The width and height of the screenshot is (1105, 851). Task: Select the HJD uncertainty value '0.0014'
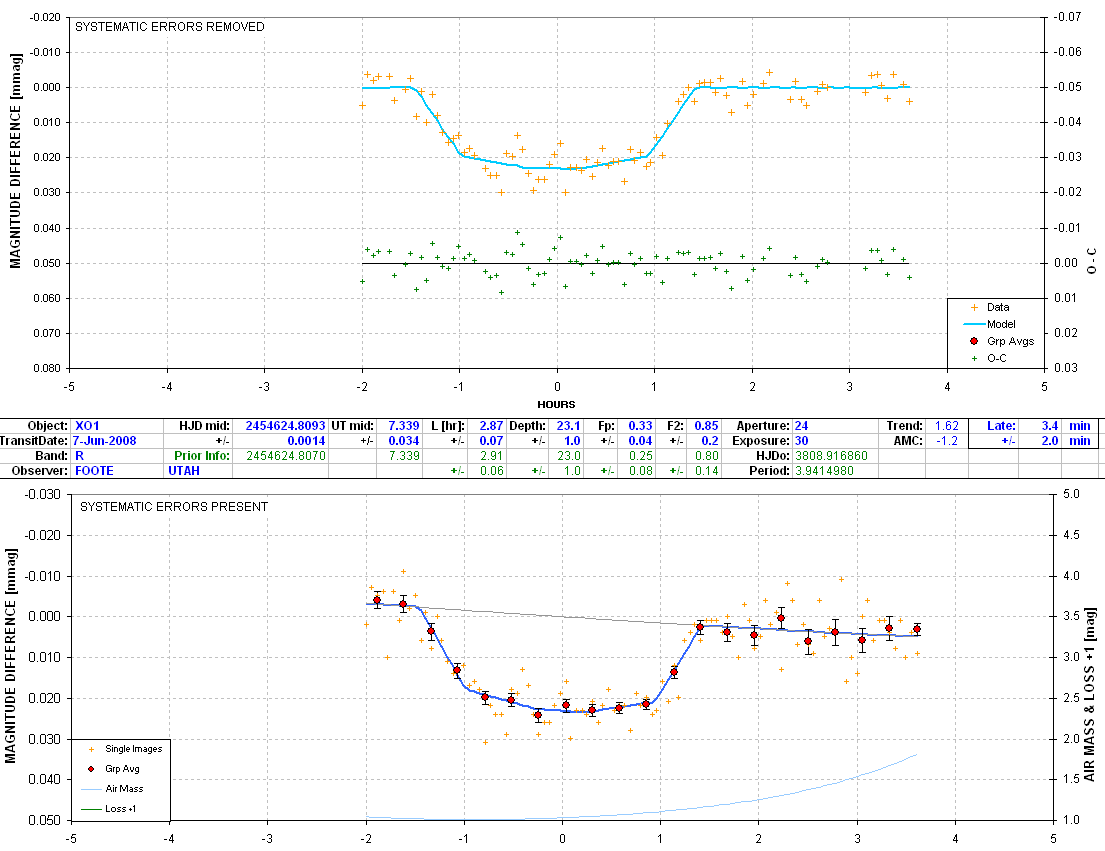(306, 441)
